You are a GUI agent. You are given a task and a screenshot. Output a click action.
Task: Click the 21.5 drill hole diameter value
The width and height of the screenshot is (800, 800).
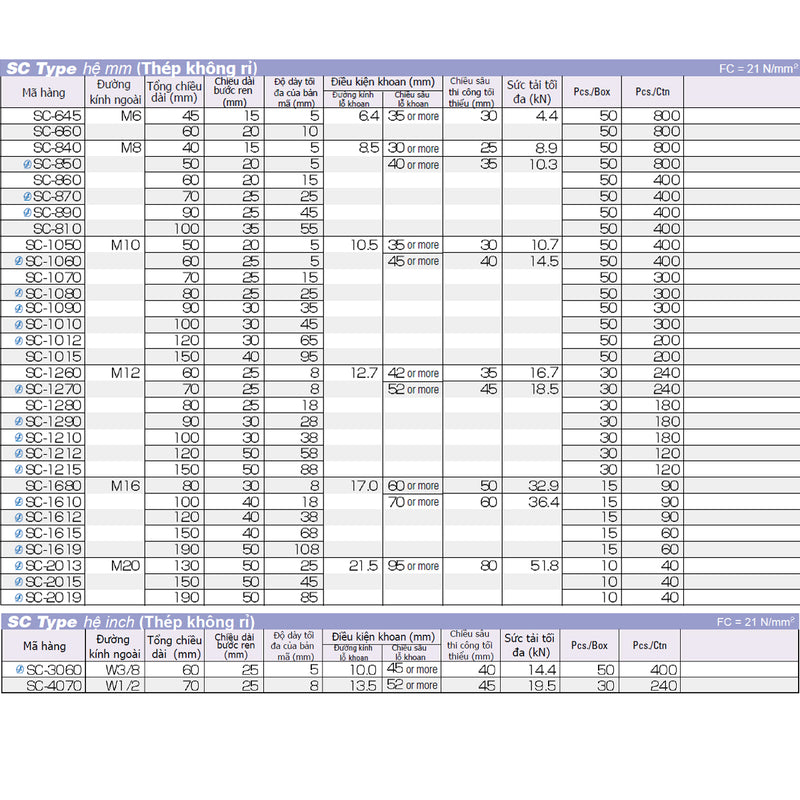(360, 566)
